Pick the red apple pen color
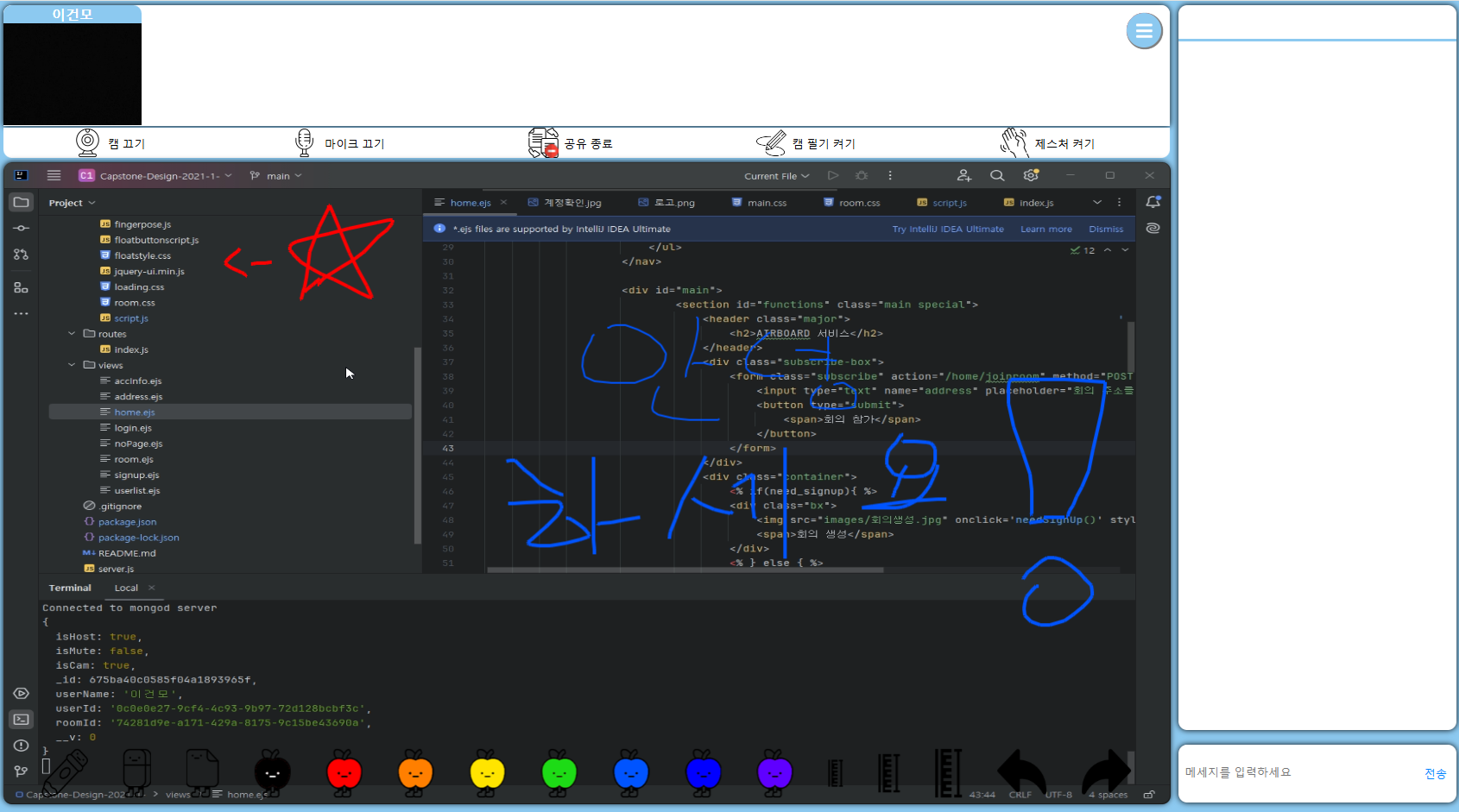Screen dimensions: 1459x812 [344, 771]
